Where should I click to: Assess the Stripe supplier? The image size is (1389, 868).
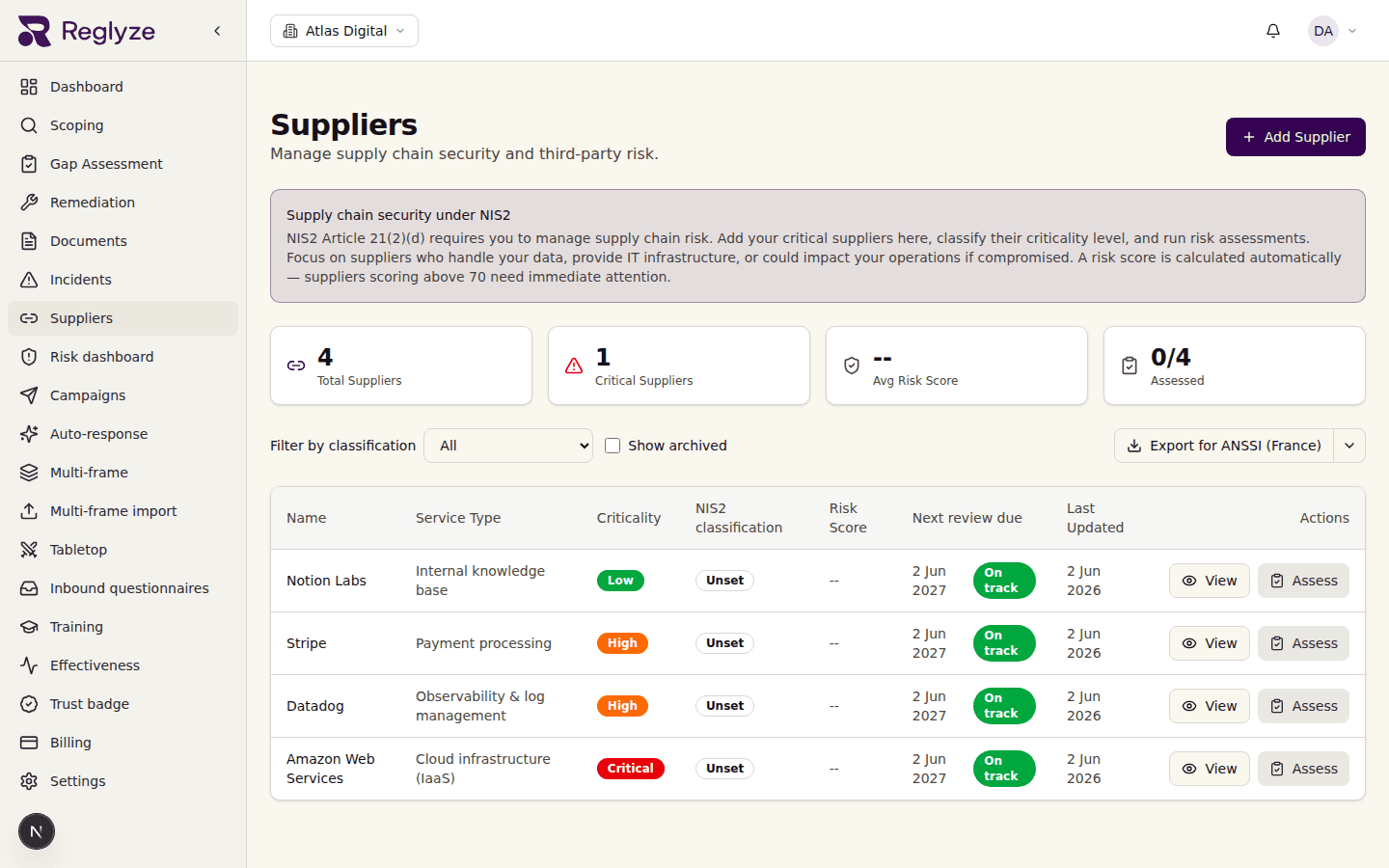(1303, 643)
